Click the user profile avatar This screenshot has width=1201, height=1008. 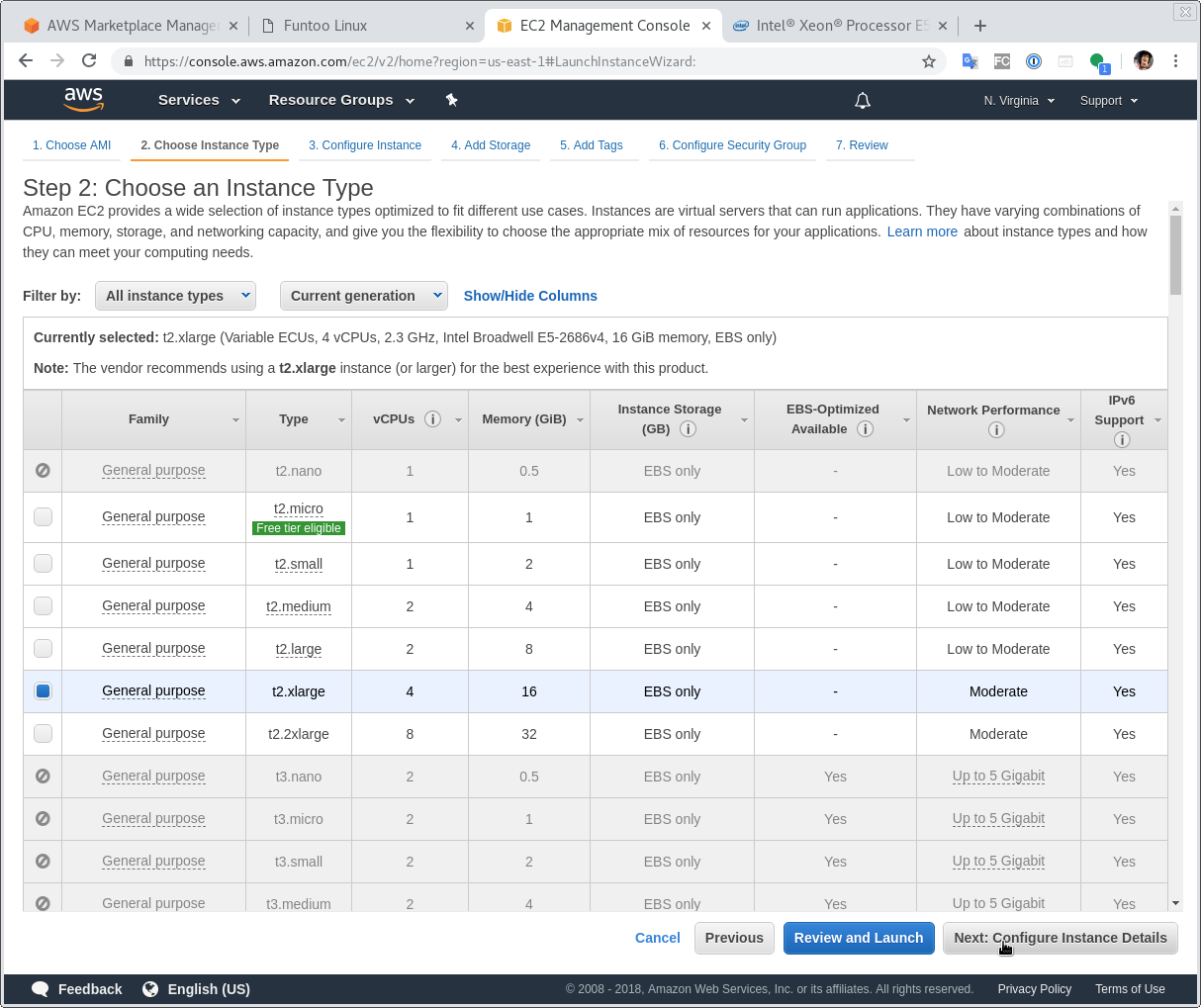coord(1144,61)
